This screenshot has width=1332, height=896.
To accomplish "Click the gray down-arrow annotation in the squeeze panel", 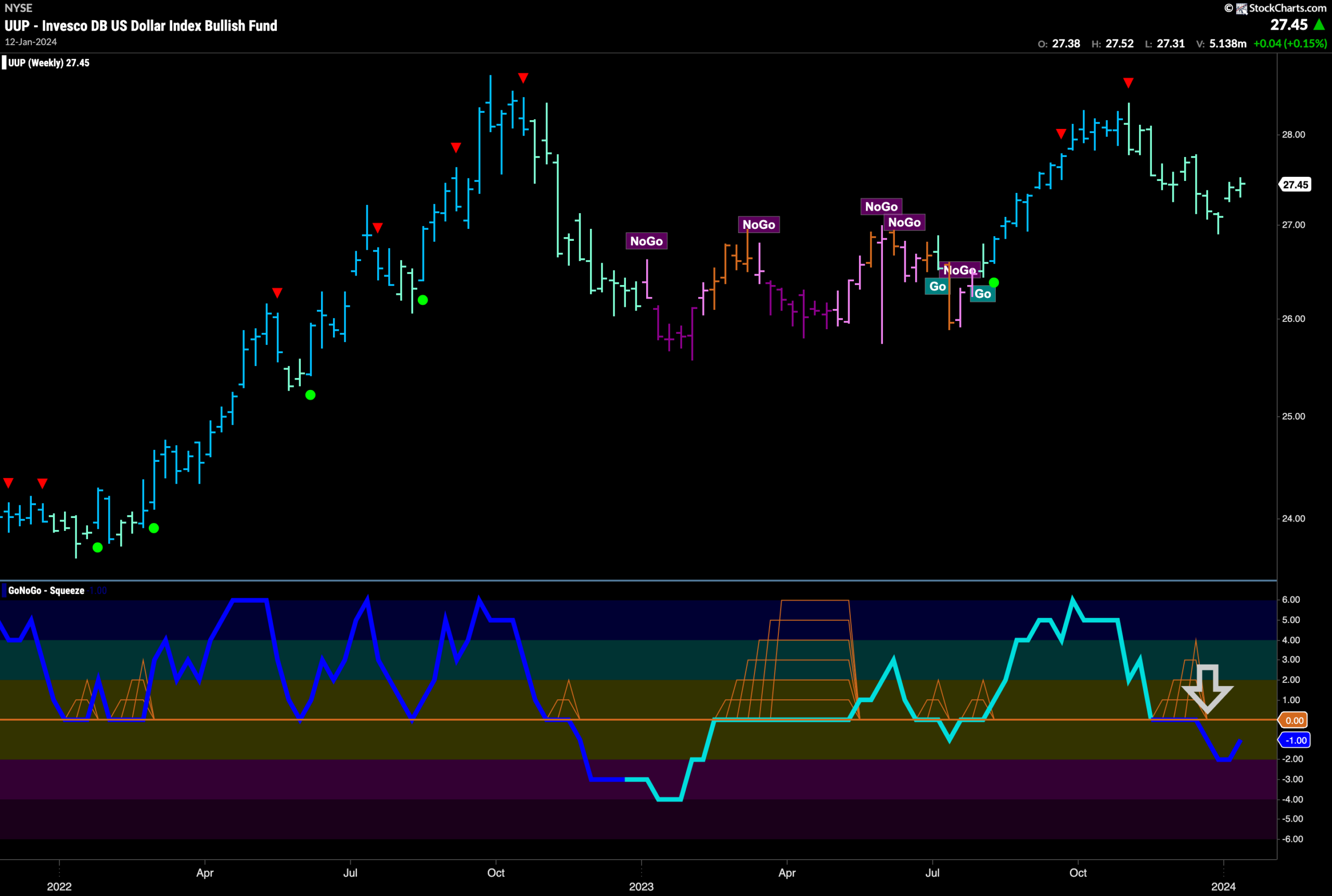I will 1207,688.
